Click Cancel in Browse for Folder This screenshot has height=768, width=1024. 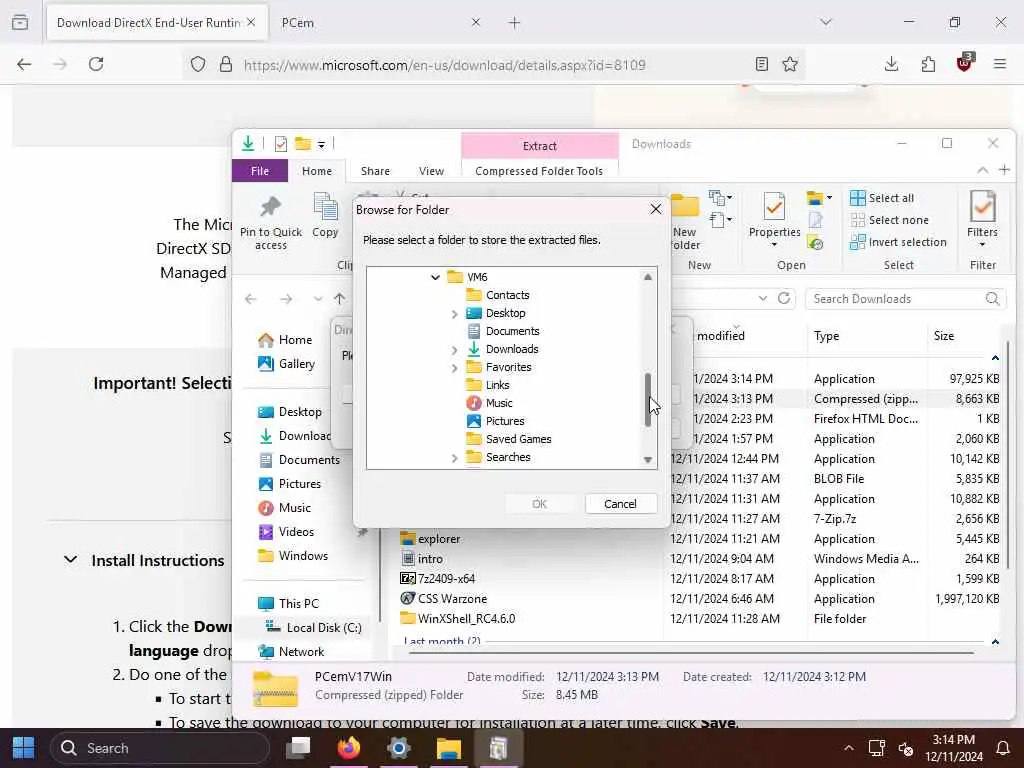pos(620,504)
